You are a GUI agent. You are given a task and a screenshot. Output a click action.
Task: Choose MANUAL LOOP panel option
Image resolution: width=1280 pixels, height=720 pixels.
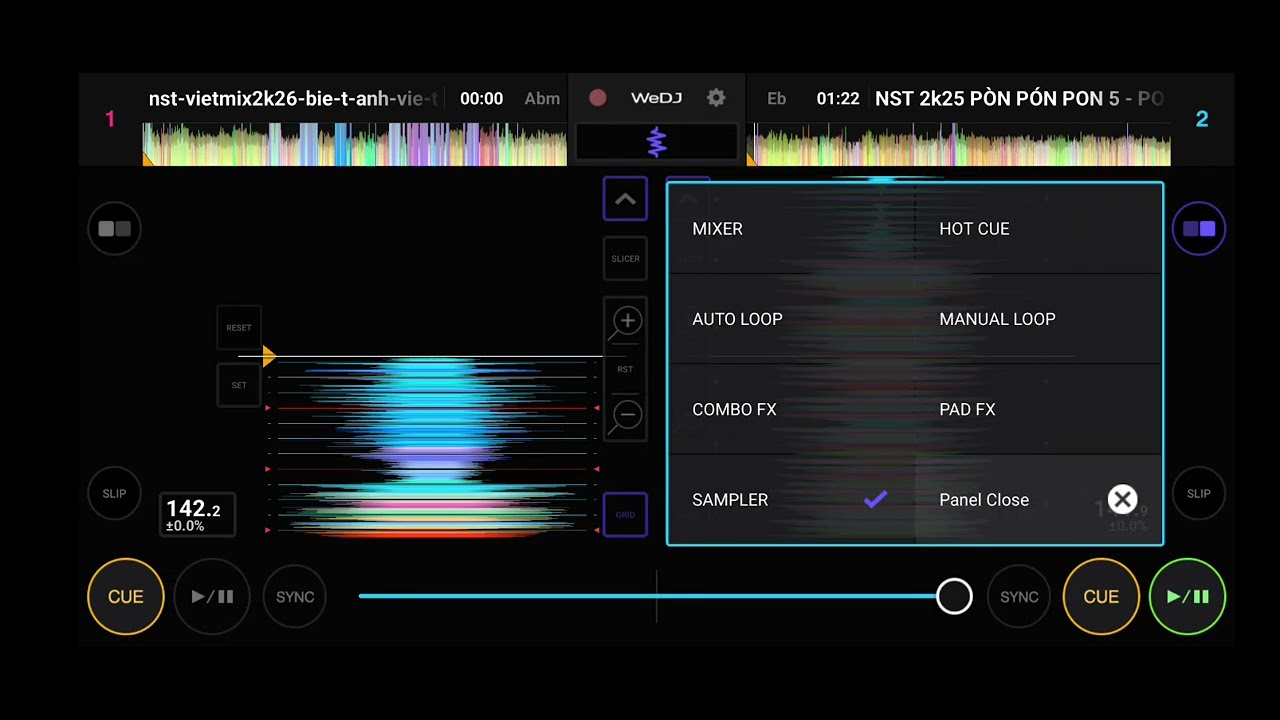(x=1039, y=319)
